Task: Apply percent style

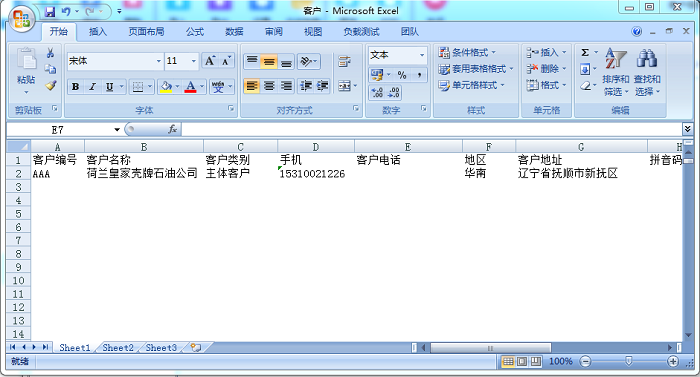Action: [x=402, y=75]
